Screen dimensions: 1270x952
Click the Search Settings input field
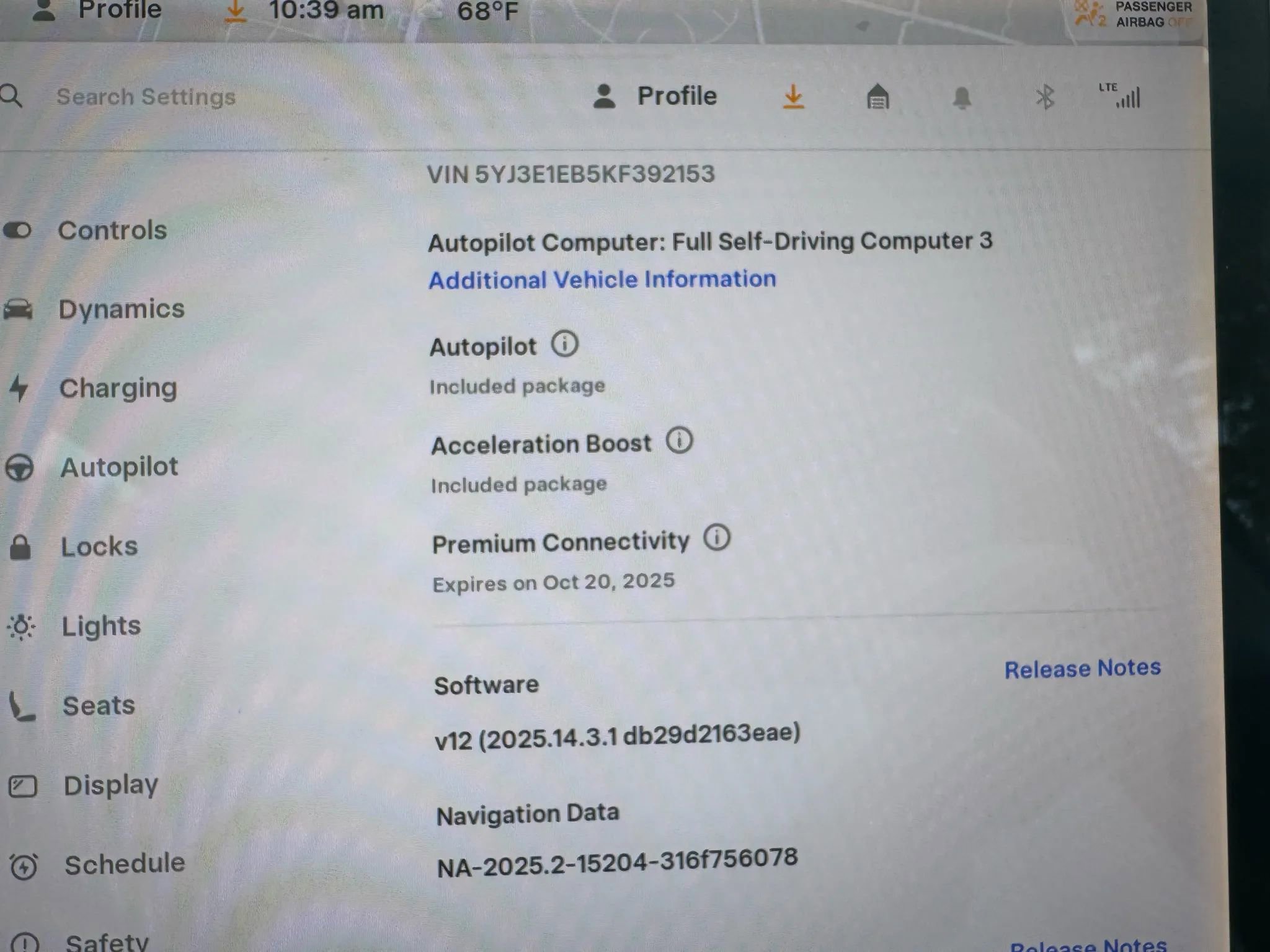[x=146, y=97]
